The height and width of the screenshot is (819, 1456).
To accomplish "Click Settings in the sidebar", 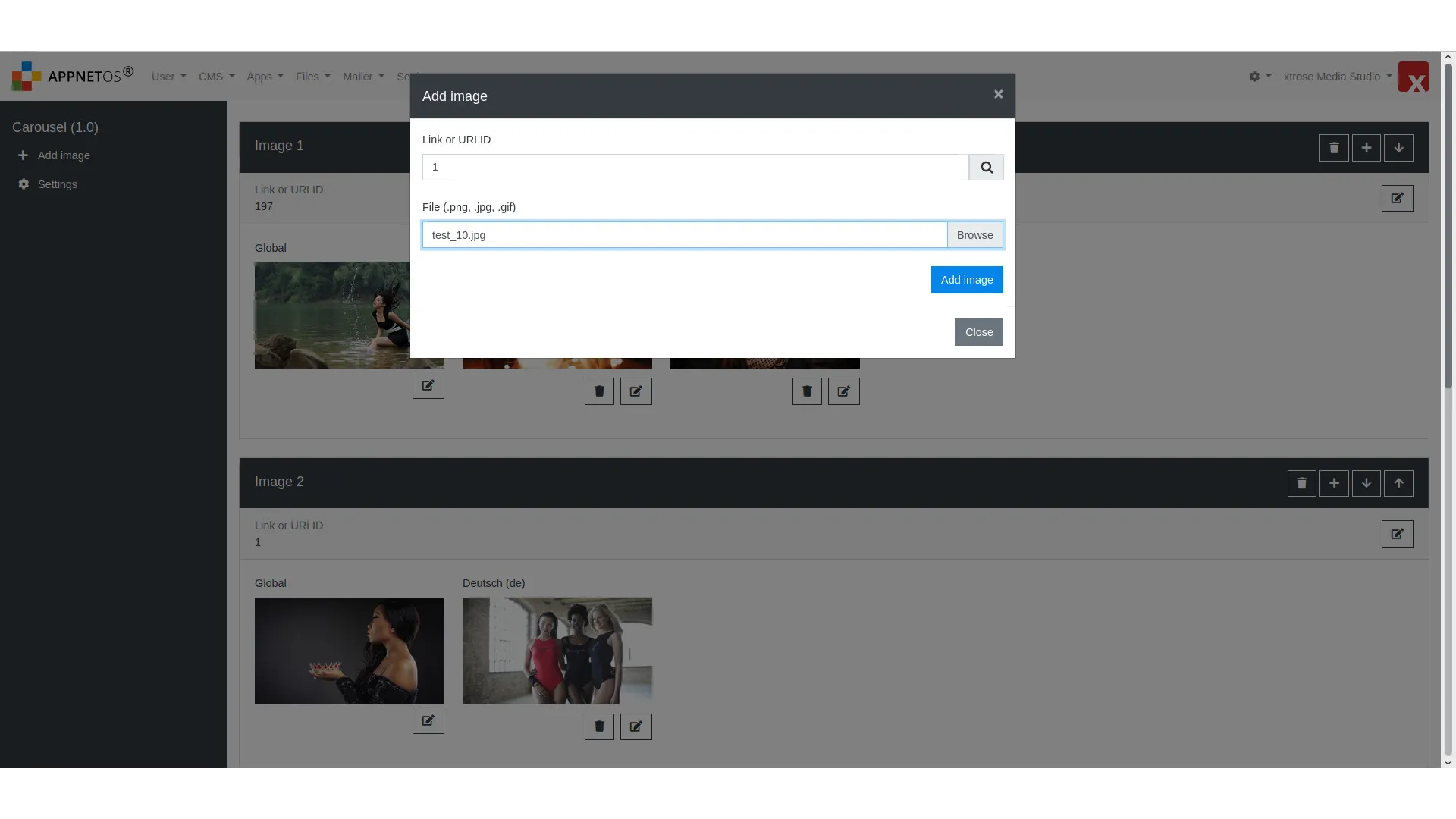I will 57,184.
